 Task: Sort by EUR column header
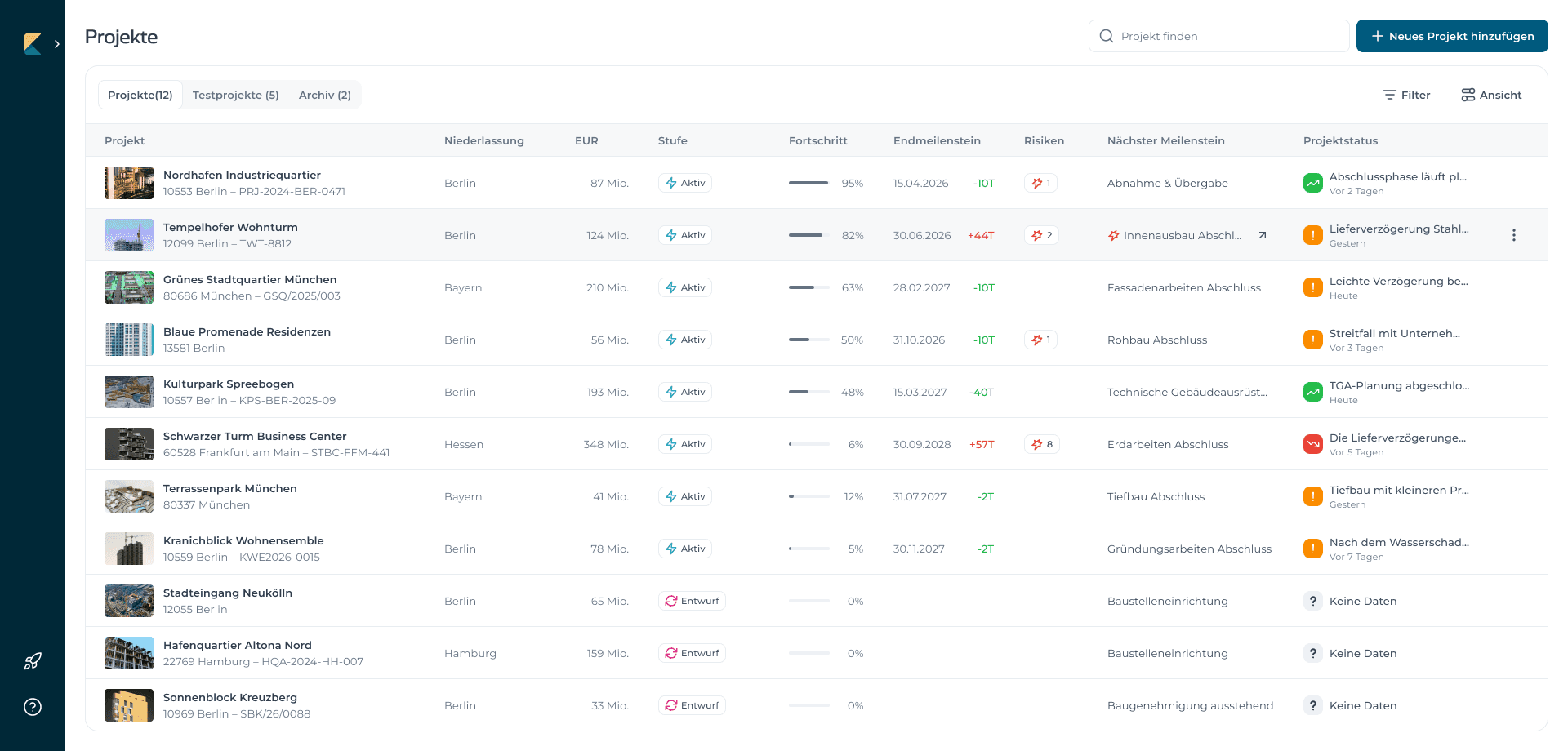[586, 140]
